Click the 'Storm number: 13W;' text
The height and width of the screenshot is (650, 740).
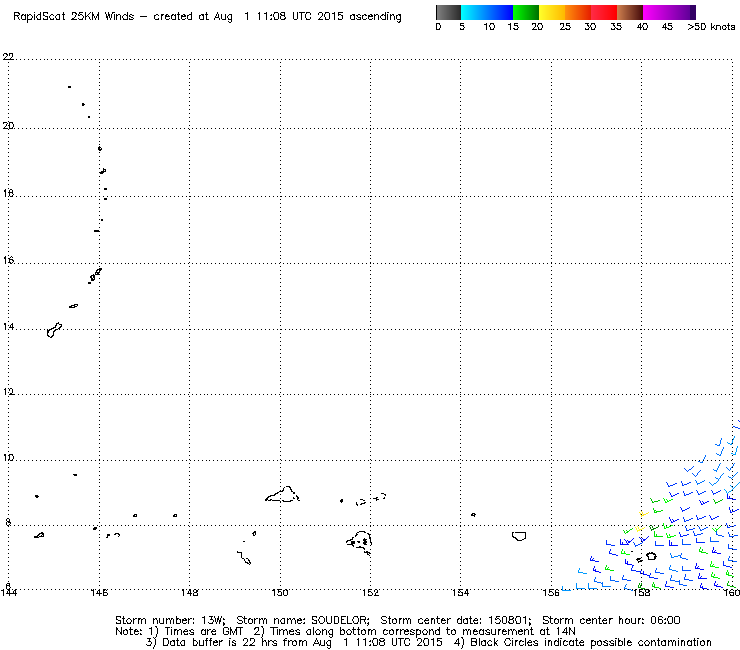click(170, 620)
